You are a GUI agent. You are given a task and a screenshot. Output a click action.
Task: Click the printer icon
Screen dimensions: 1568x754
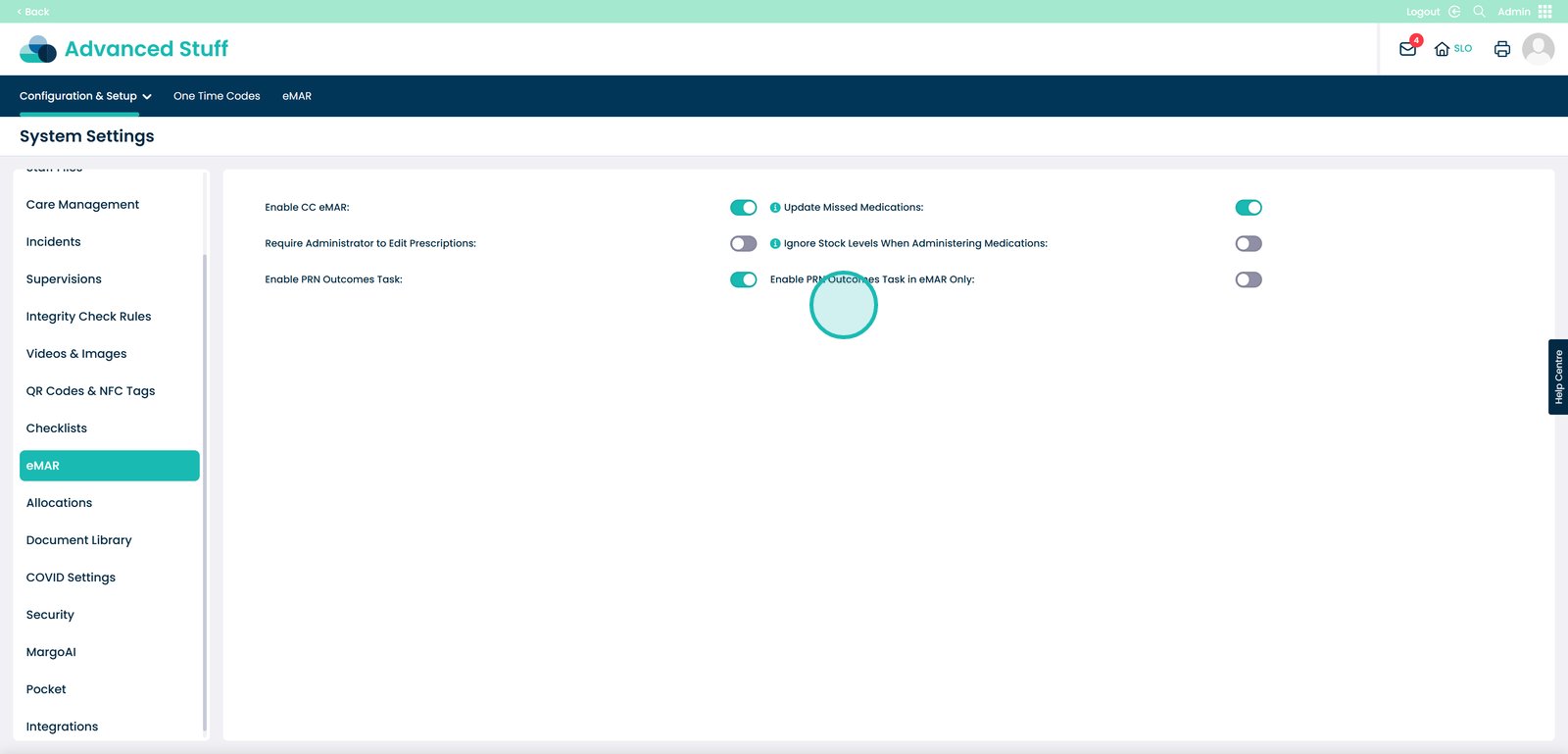pos(1501,49)
